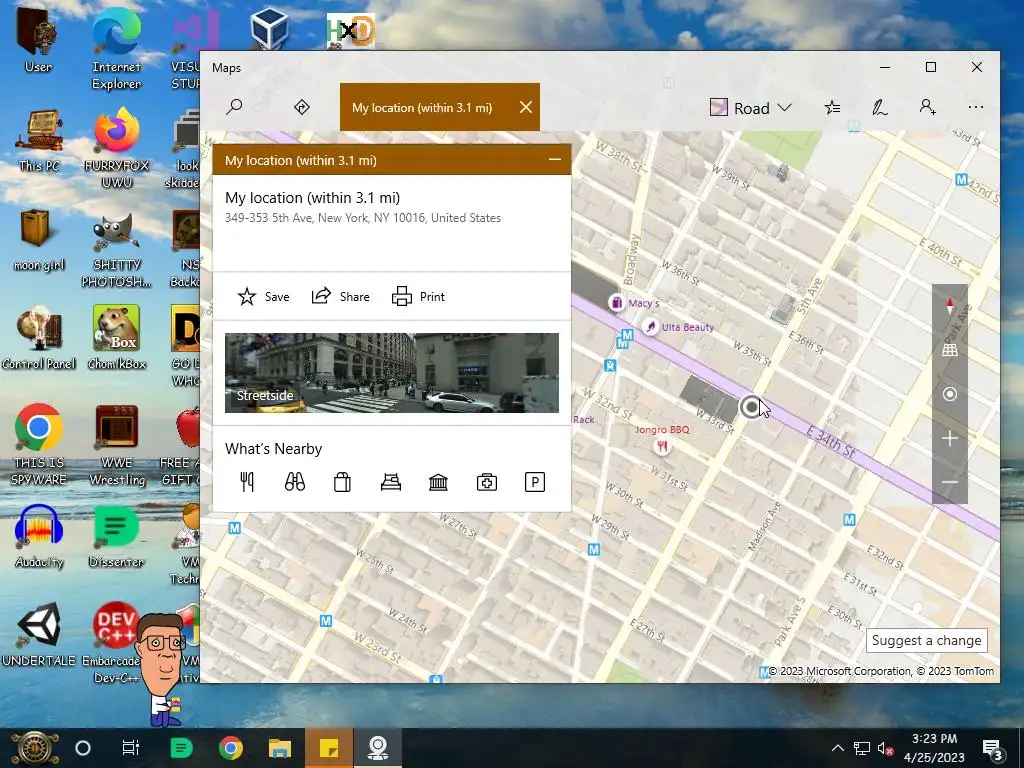Find nearby parking P icon
This screenshot has width=1024, height=768.
534,482
